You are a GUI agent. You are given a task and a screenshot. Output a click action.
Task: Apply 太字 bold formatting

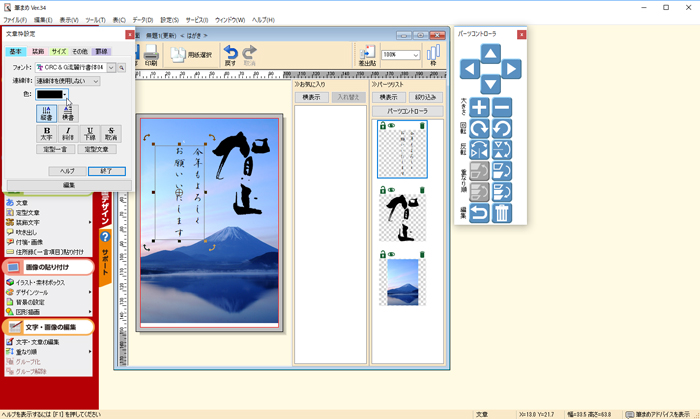click(x=46, y=133)
